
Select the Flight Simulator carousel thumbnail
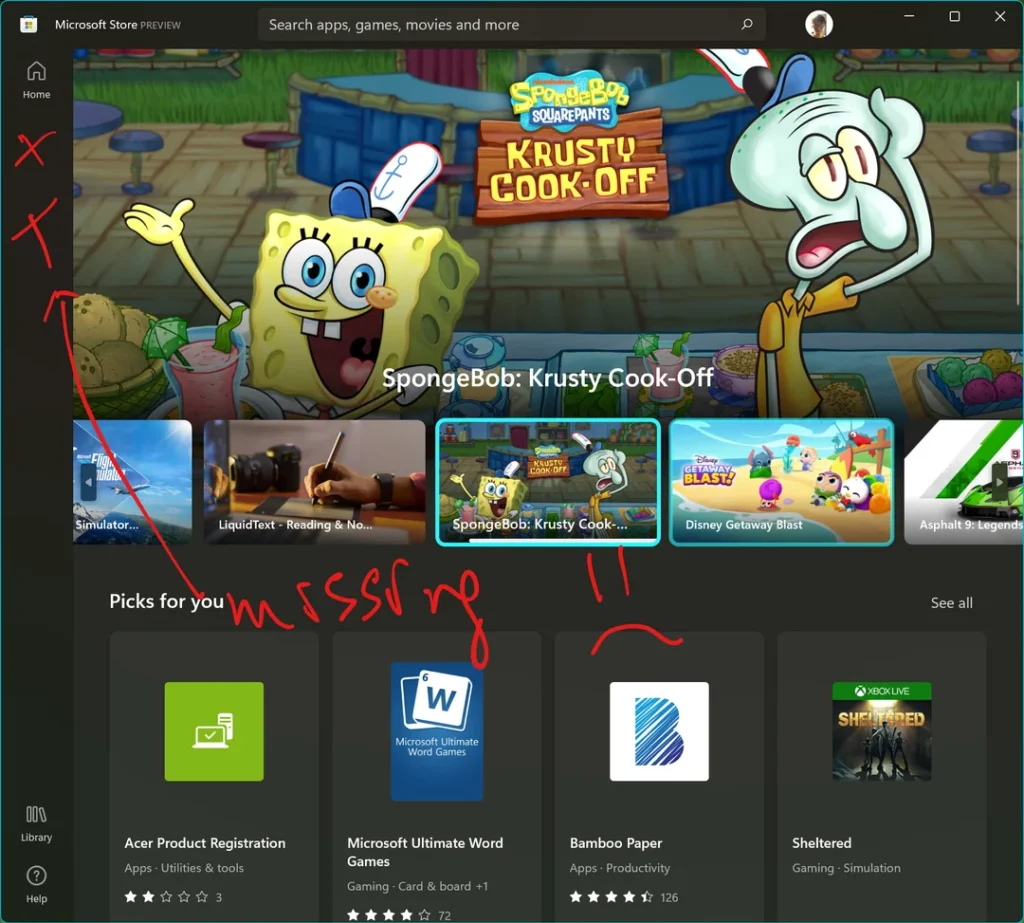[x=133, y=482]
